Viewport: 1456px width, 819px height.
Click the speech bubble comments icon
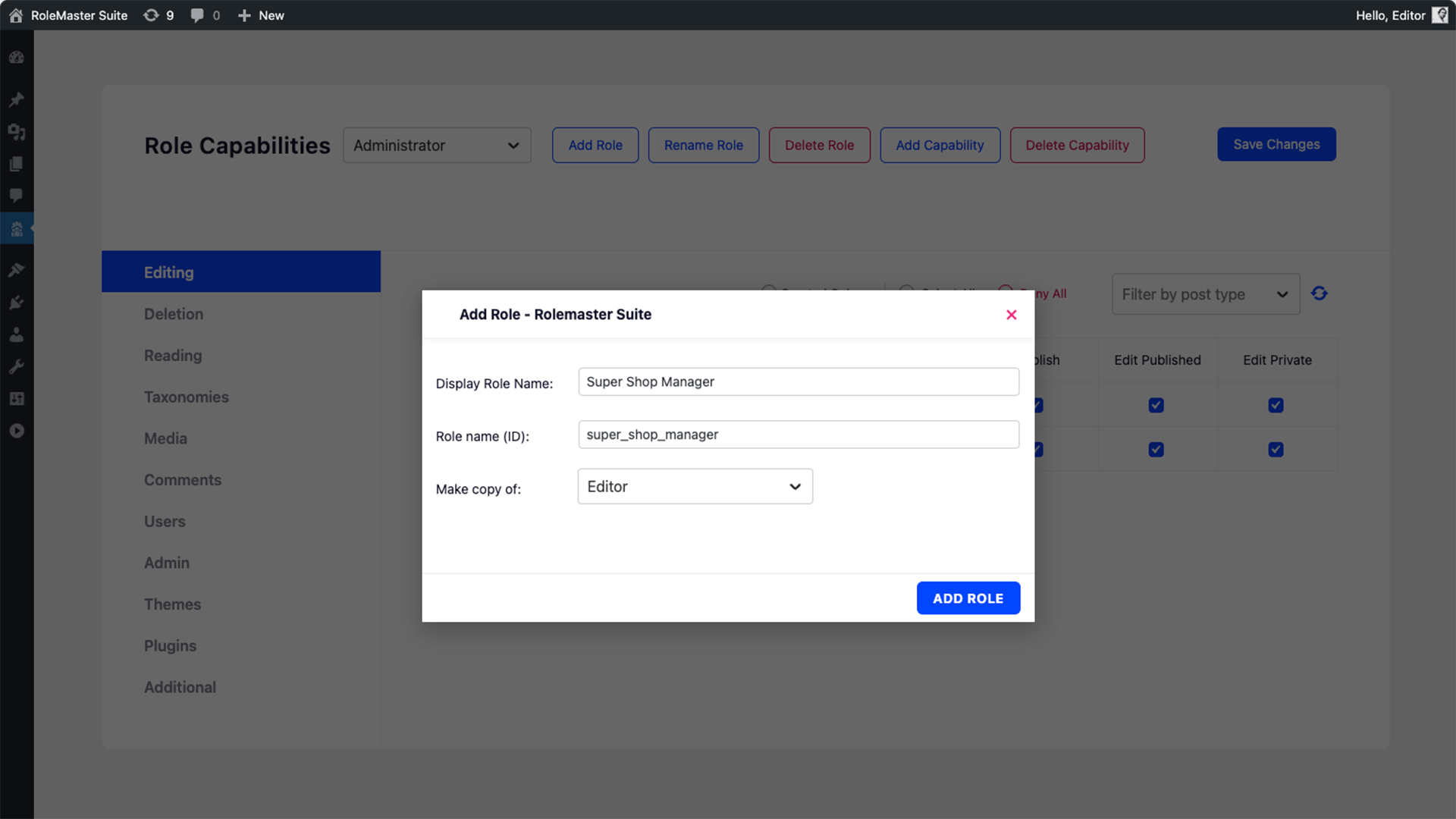[x=196, y=15]
